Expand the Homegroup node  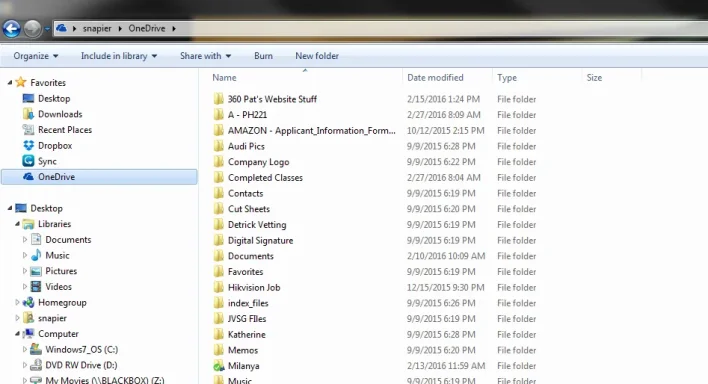(17, 302)
